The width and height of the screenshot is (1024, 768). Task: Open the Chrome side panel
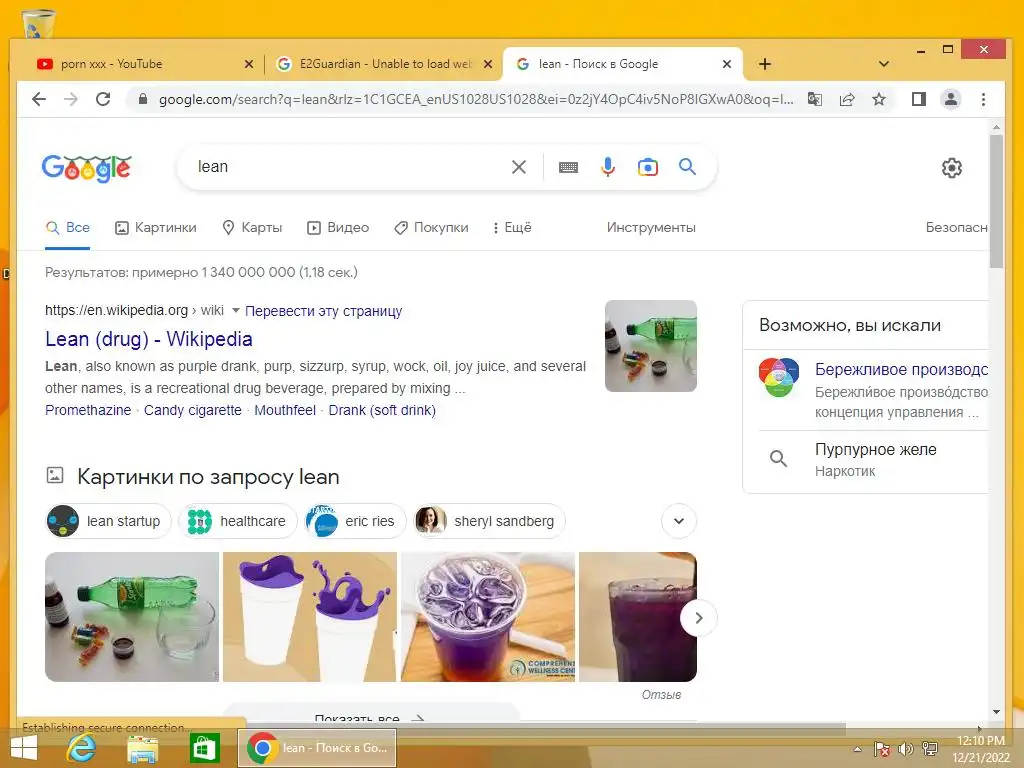[x=919, y=99]
